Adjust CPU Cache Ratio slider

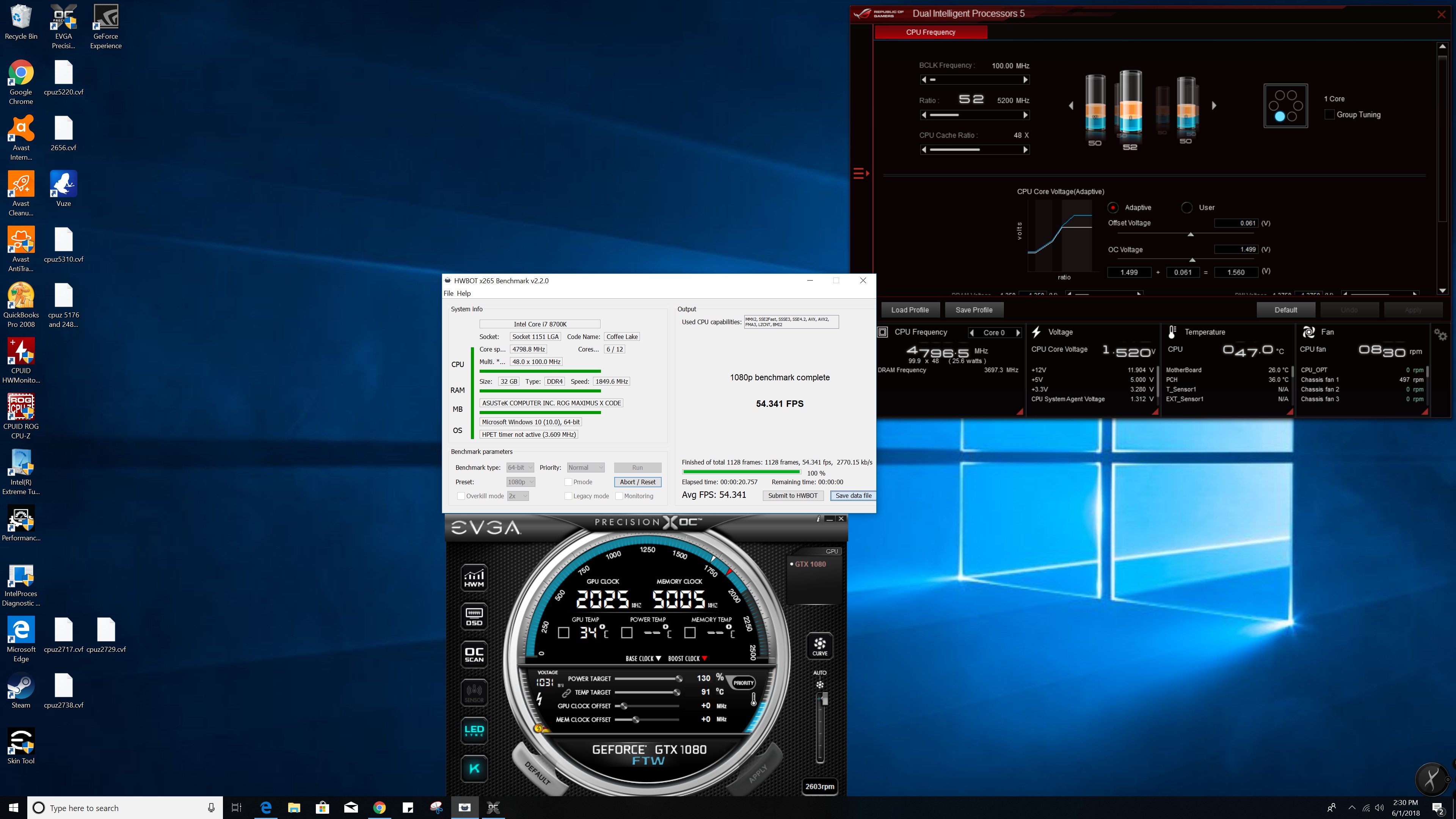coord(974,150)
